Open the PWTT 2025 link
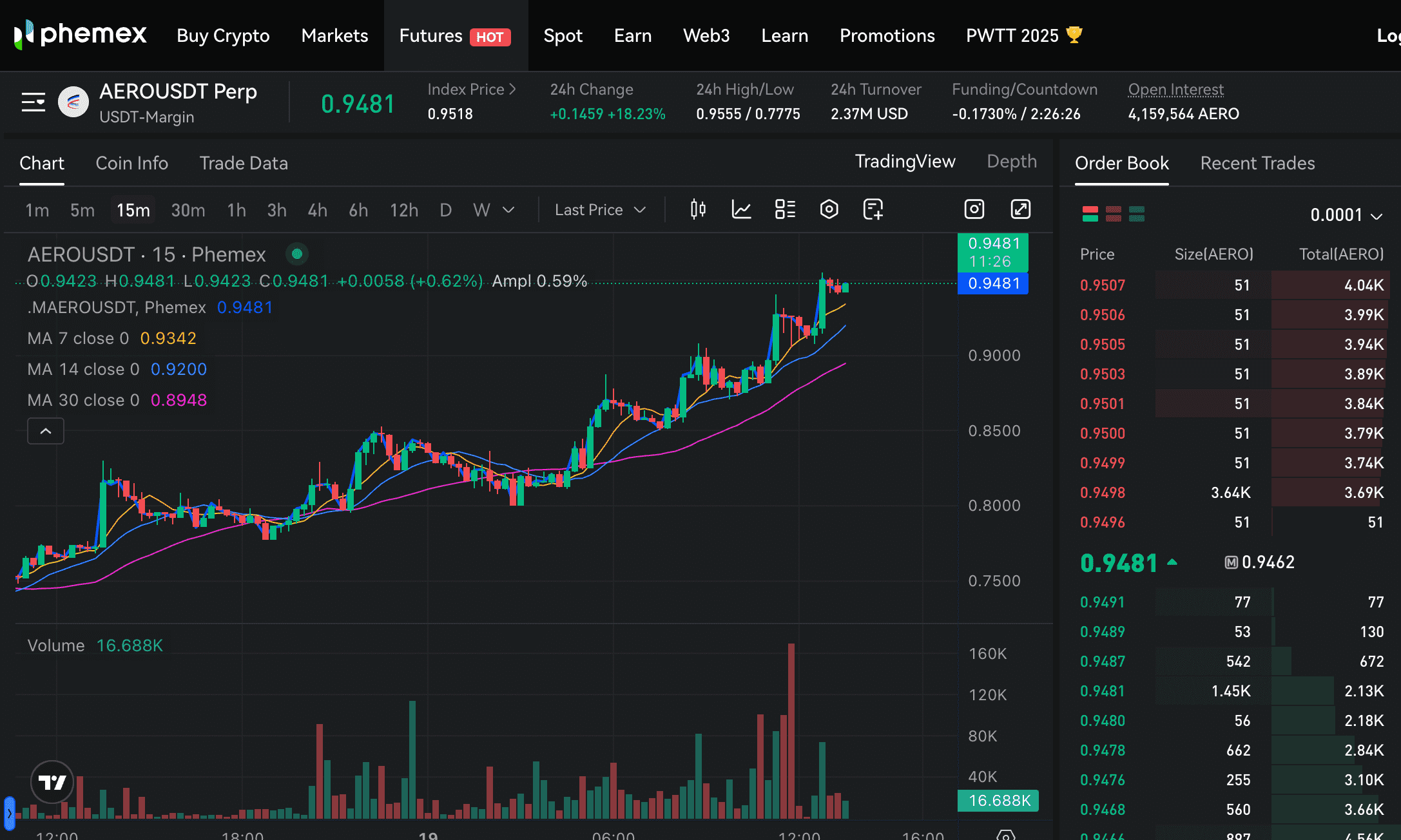 coord(1024,35)
